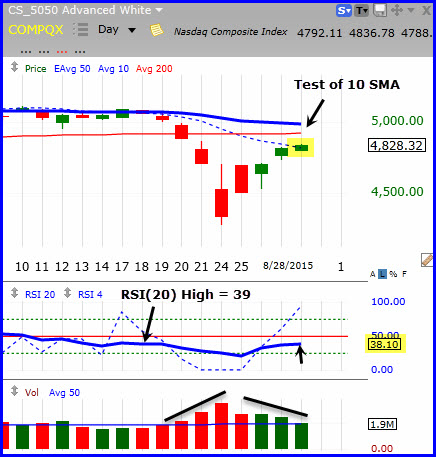The height and width of the screenshot is (457, 436).
Task: Click the Price indicator label
Action: (x=36, y=69)
